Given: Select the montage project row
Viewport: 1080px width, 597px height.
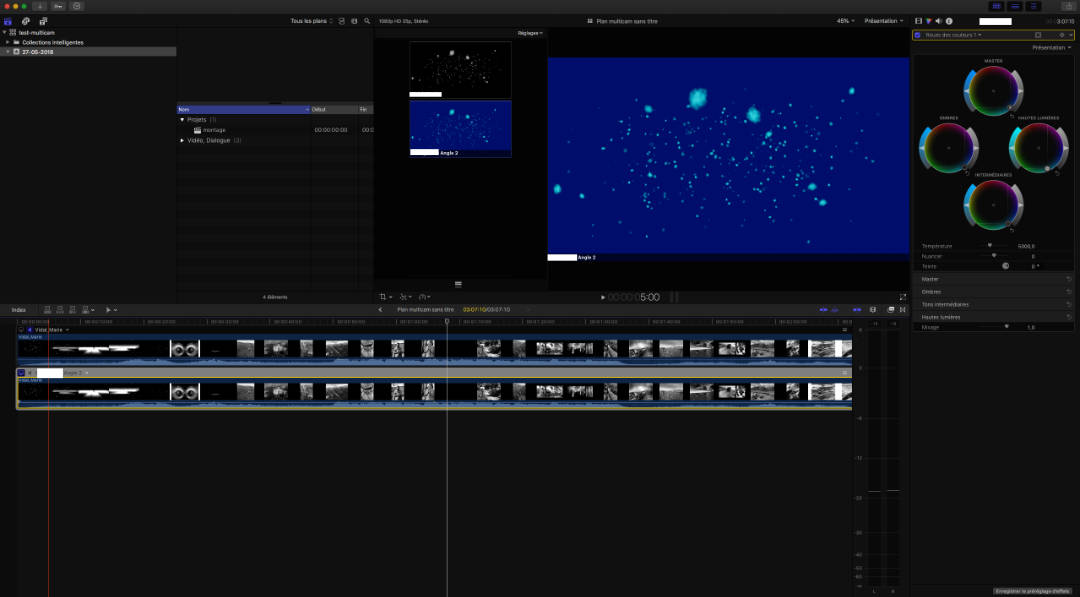Looking at the screenshot, I should pos(275,130).
